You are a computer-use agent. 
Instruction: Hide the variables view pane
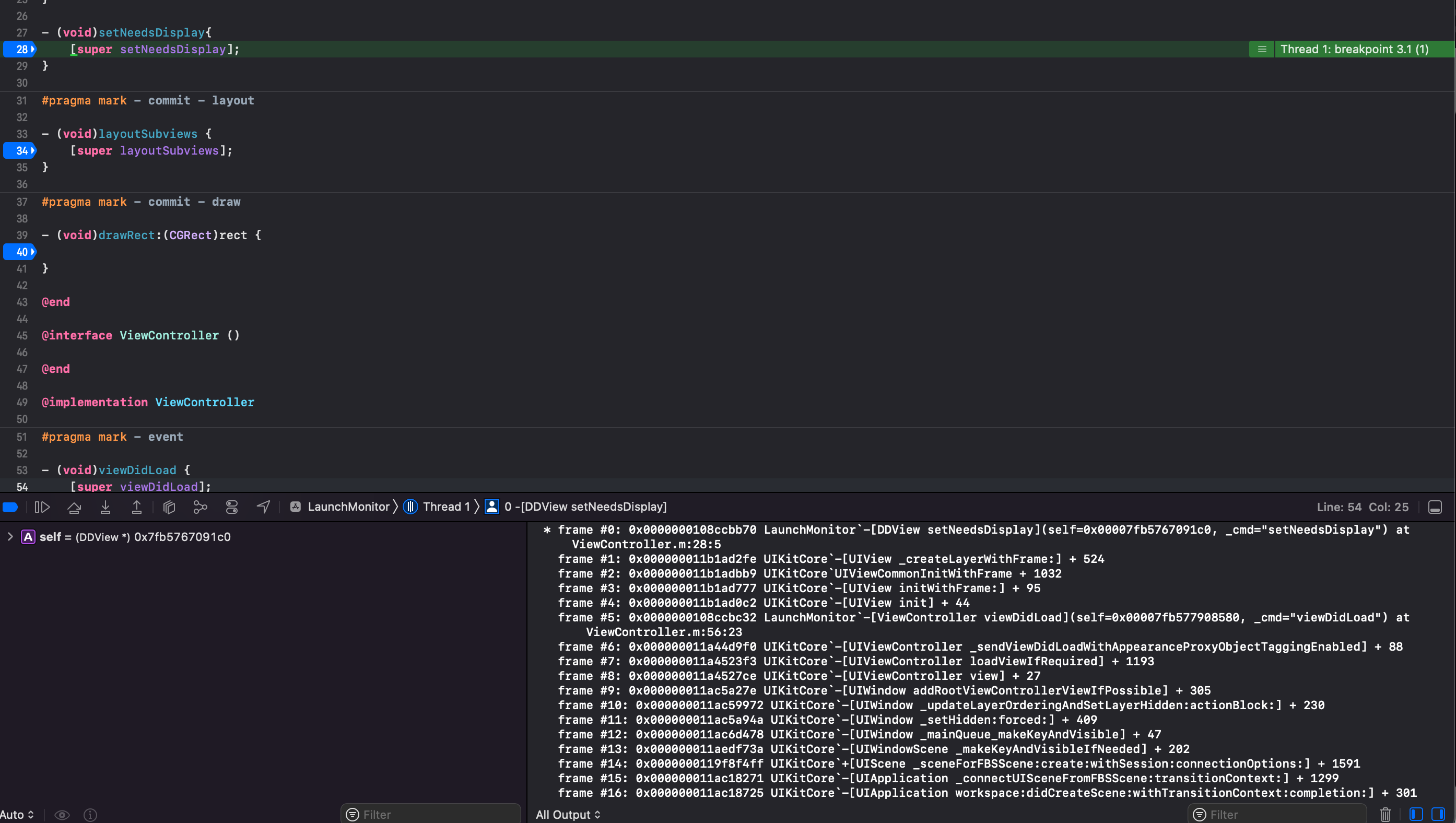point(1416,815)
